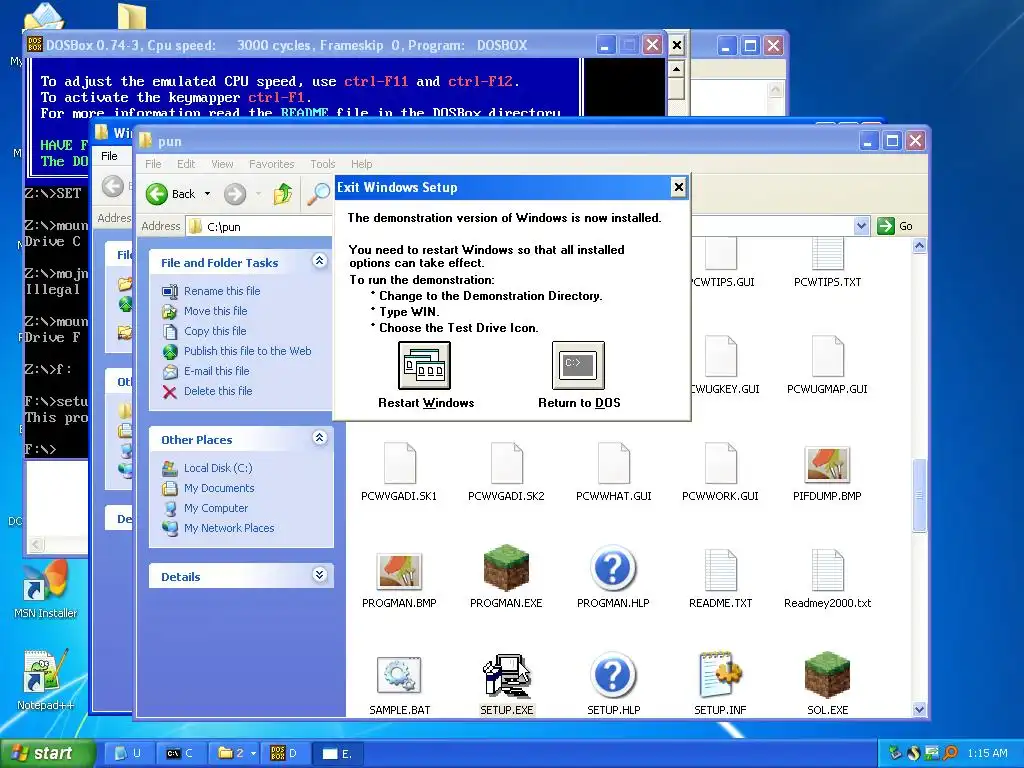The height and width of the screenshot is (768, 1024).
Task: Open the Edit menu in the pun window
Action: coord(186,164)
